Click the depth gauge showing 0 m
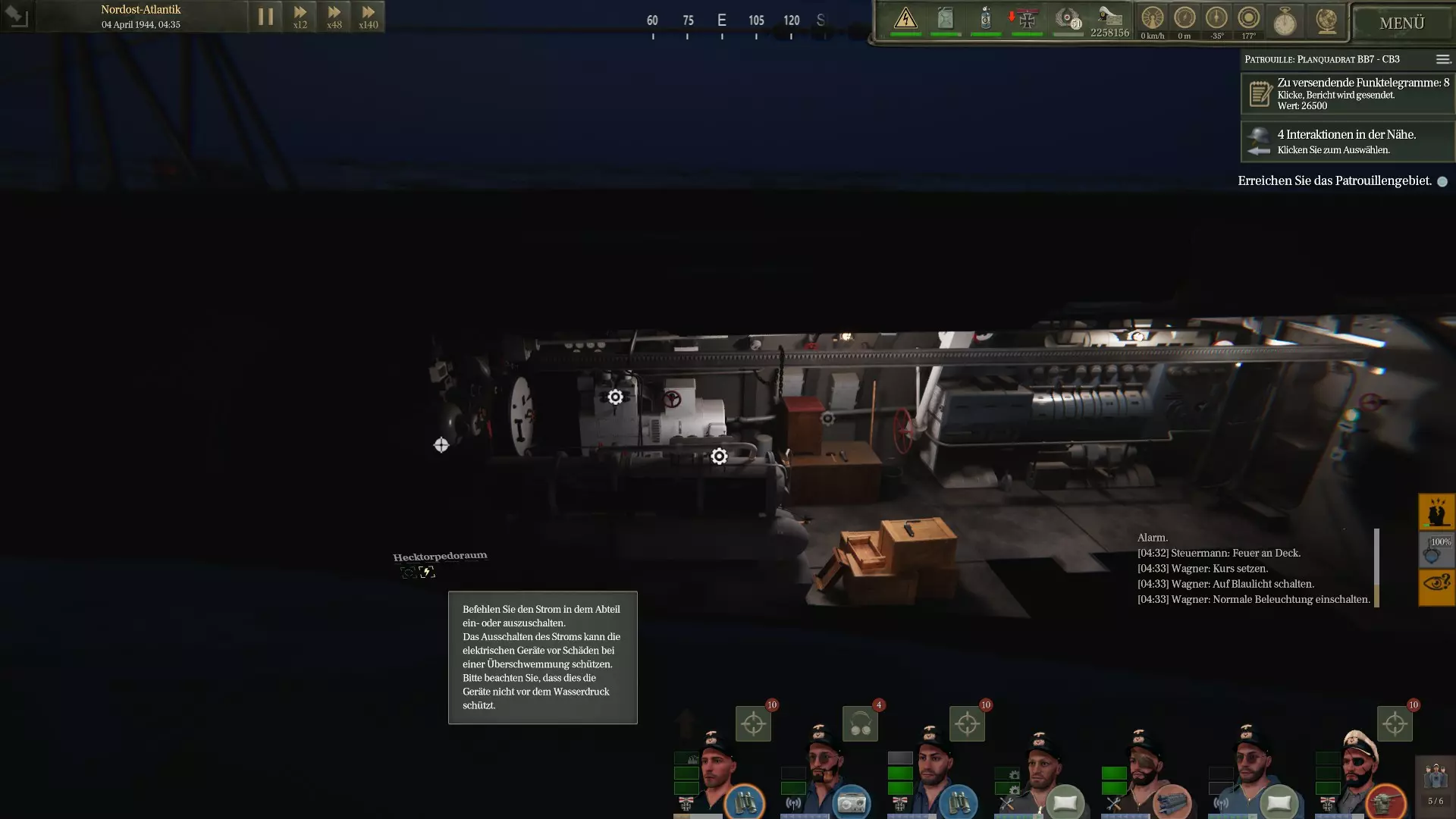 pos(1185,19)
